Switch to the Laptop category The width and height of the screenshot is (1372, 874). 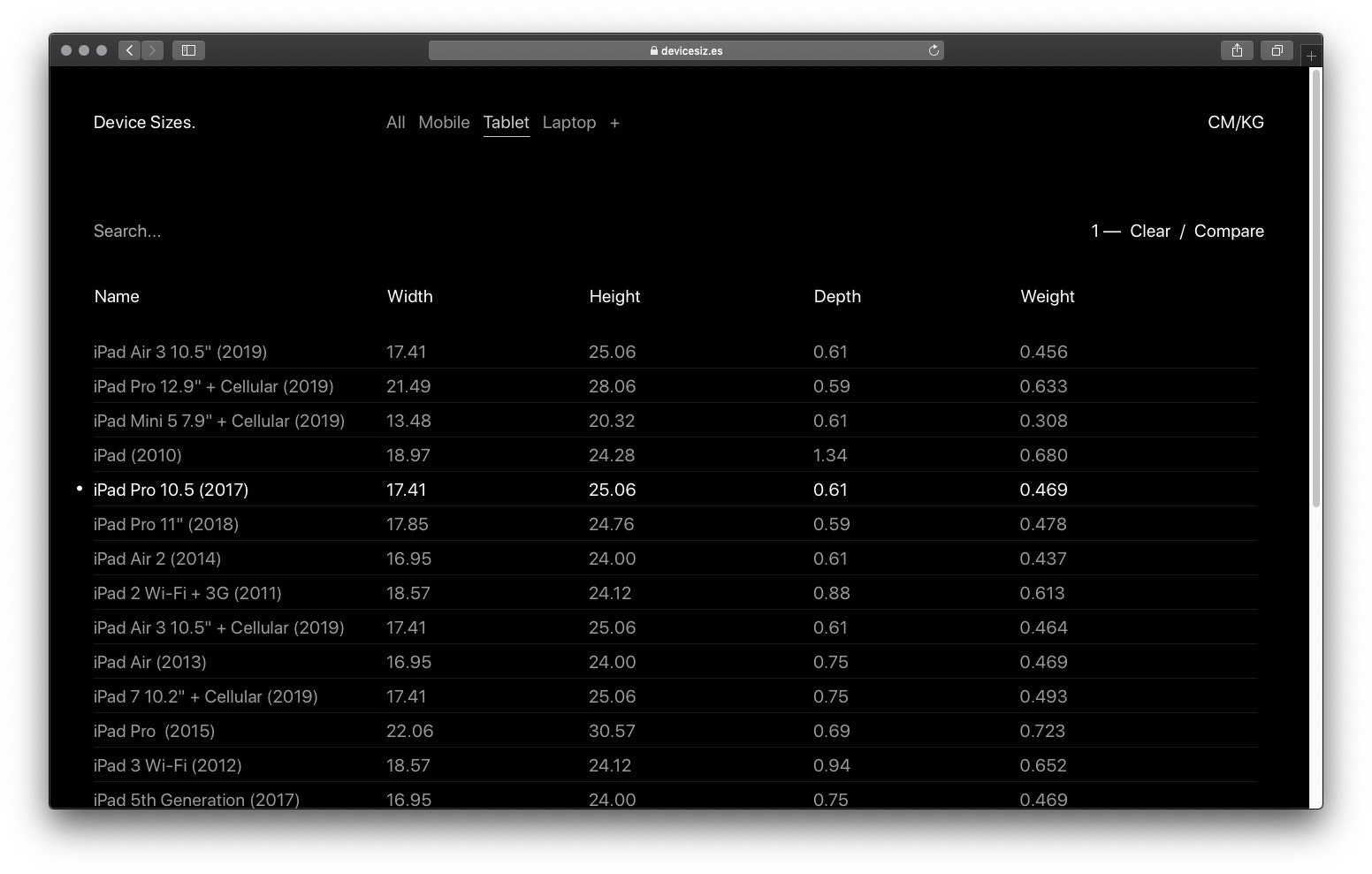pos(568,123)
